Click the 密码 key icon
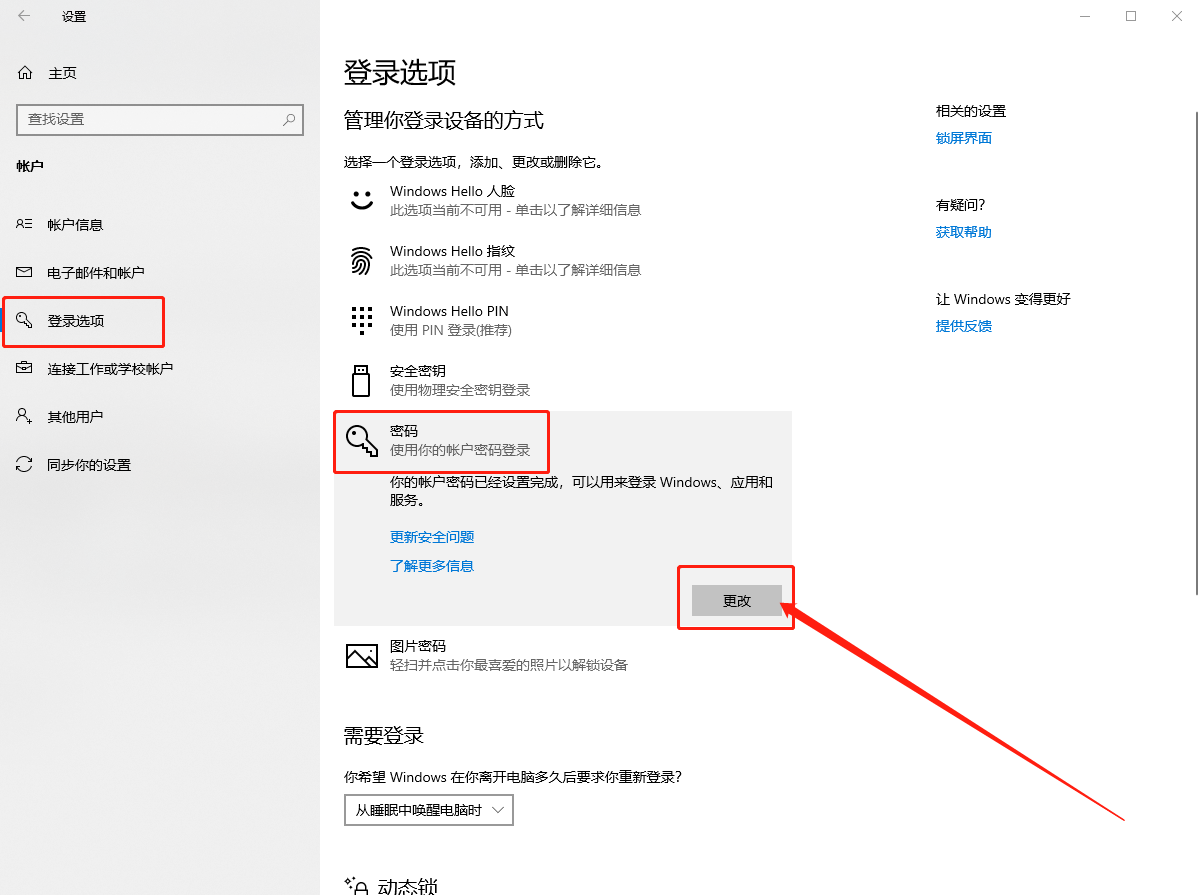The image size is (1200, 895). (x=361, y=439)
